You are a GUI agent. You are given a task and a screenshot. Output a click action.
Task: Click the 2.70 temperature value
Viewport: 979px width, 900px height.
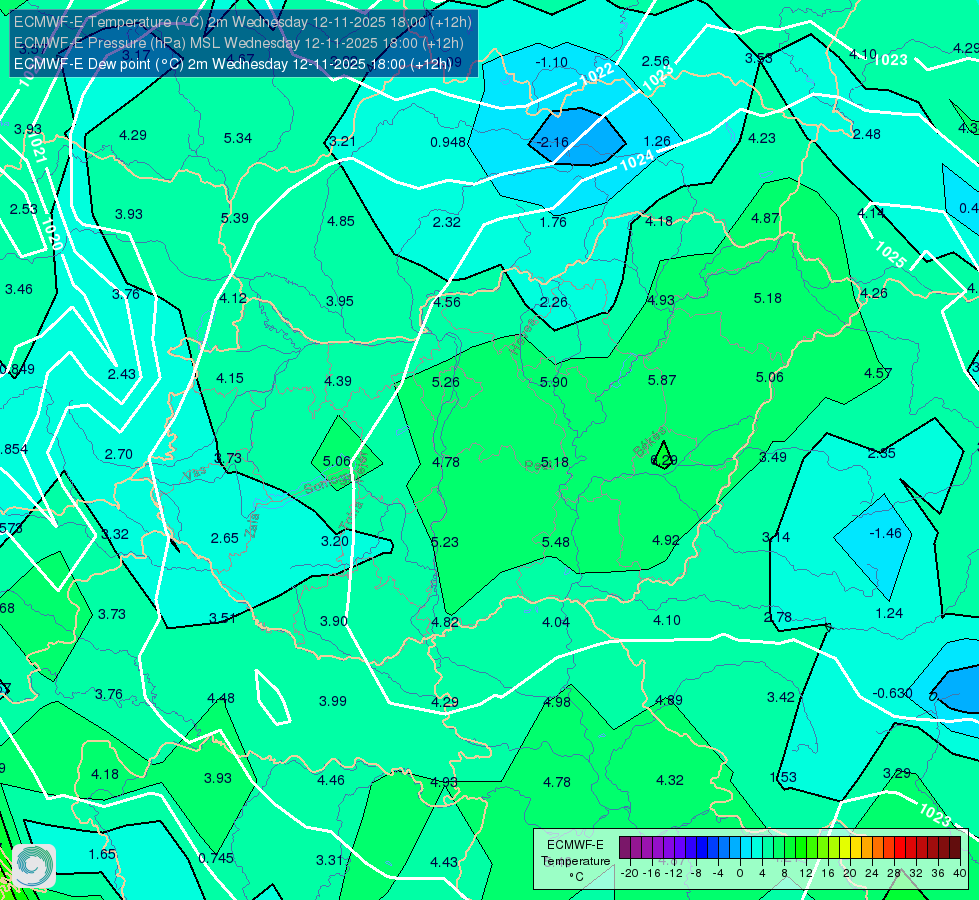tap(119, 454)
